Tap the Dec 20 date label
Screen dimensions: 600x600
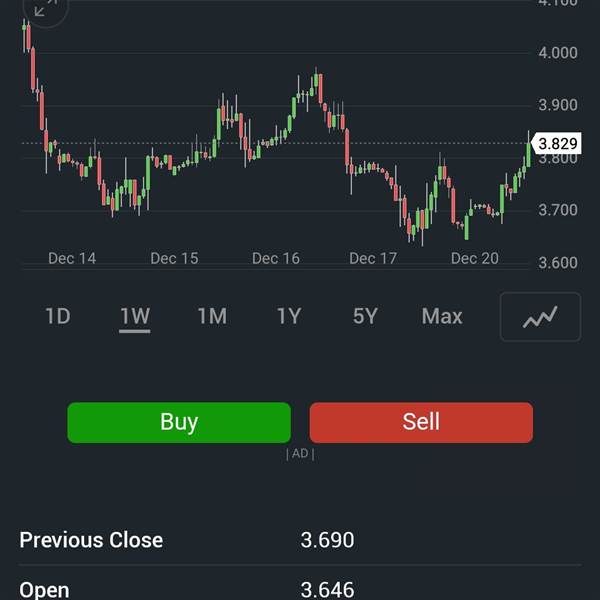point(474,258)
